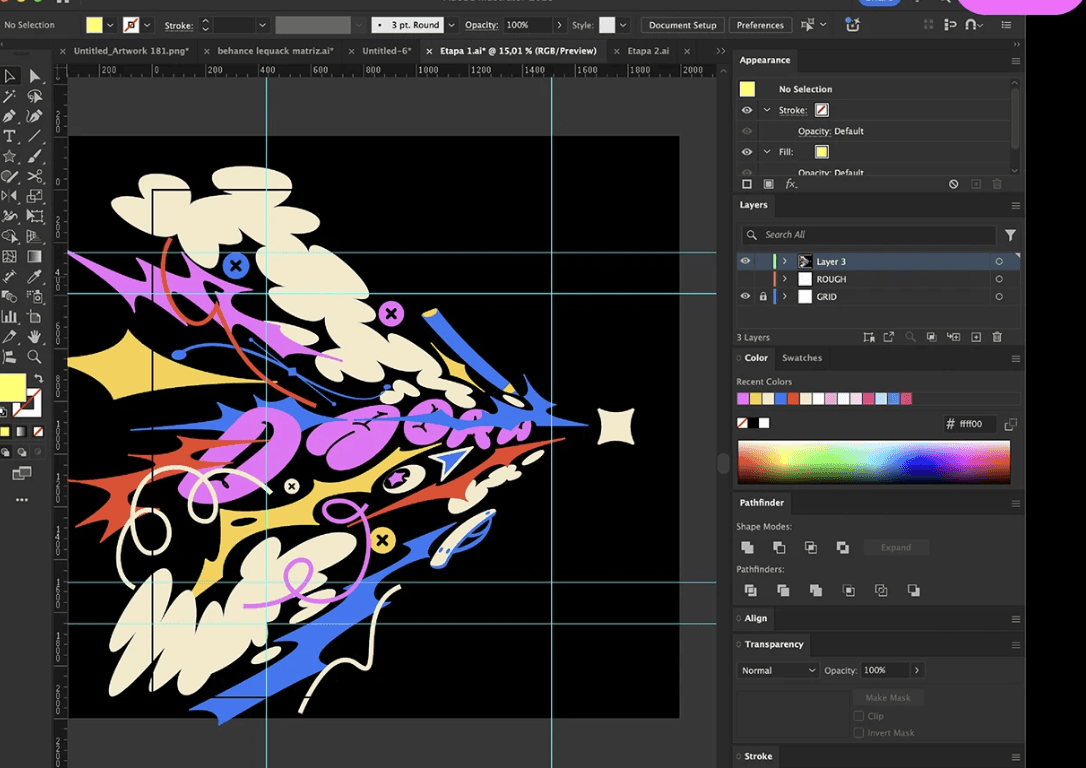Screen dimensions: 1086x768
Task: Click the layers filter funnel icon
Action: pyautogui.click(x=1011, y=235)
